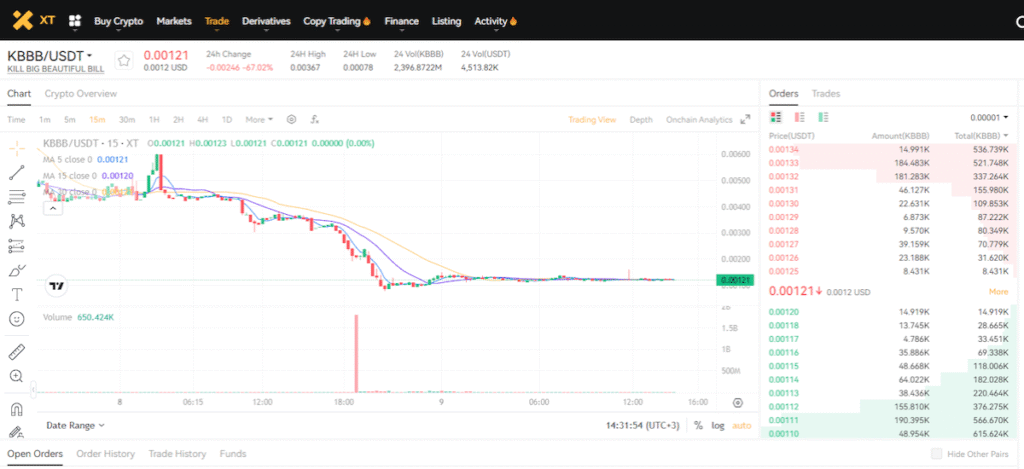Switch chart to Depth view
Viewport: 1024px width, 469px height.
(x=640, y=120)
